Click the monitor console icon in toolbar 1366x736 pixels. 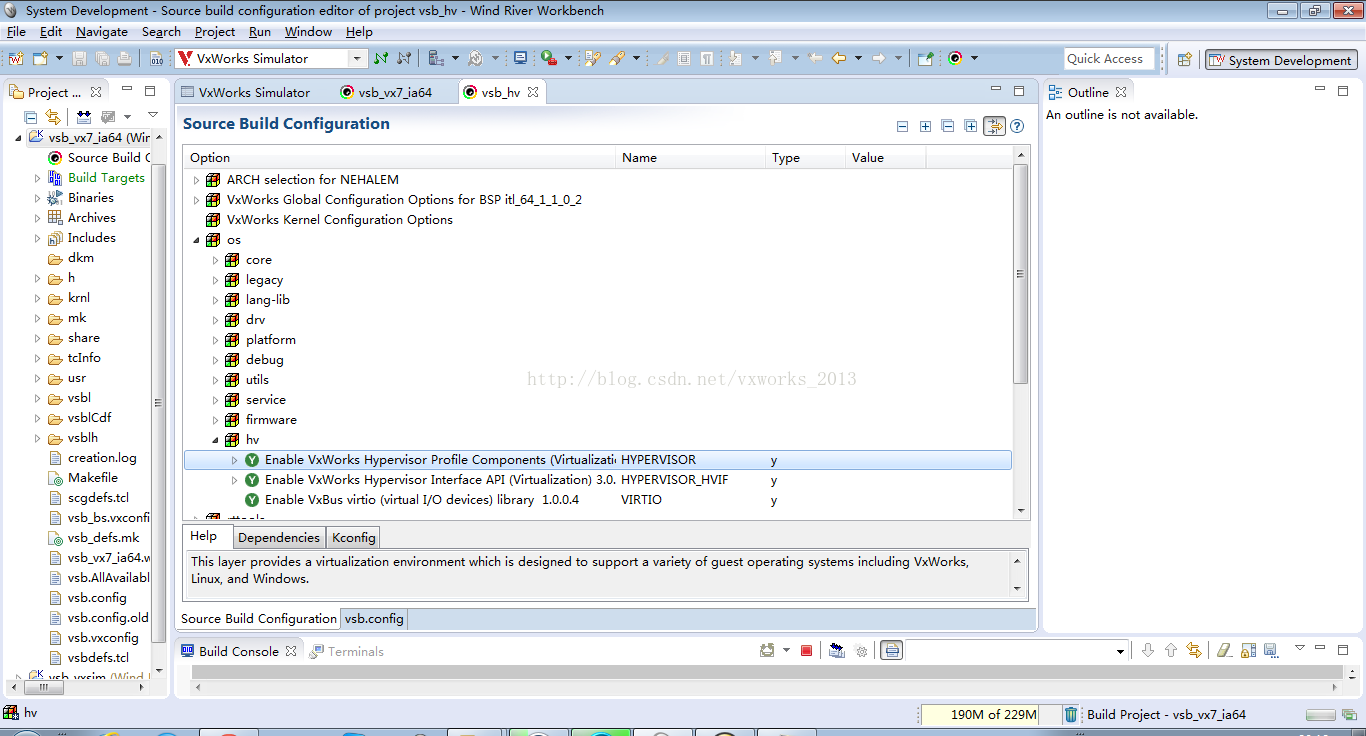click(x=520, y=59)
